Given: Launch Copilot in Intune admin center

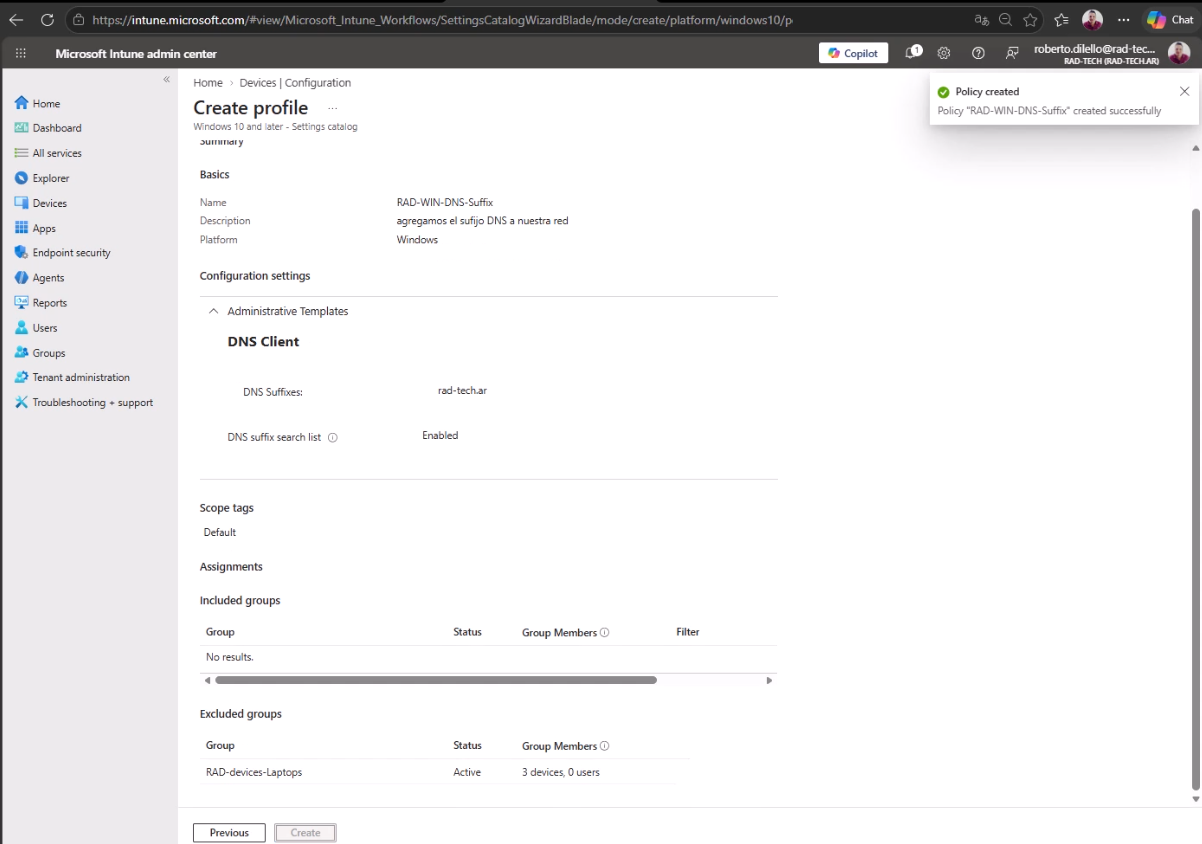Looking at the screenshot, I should pos(853,53).
